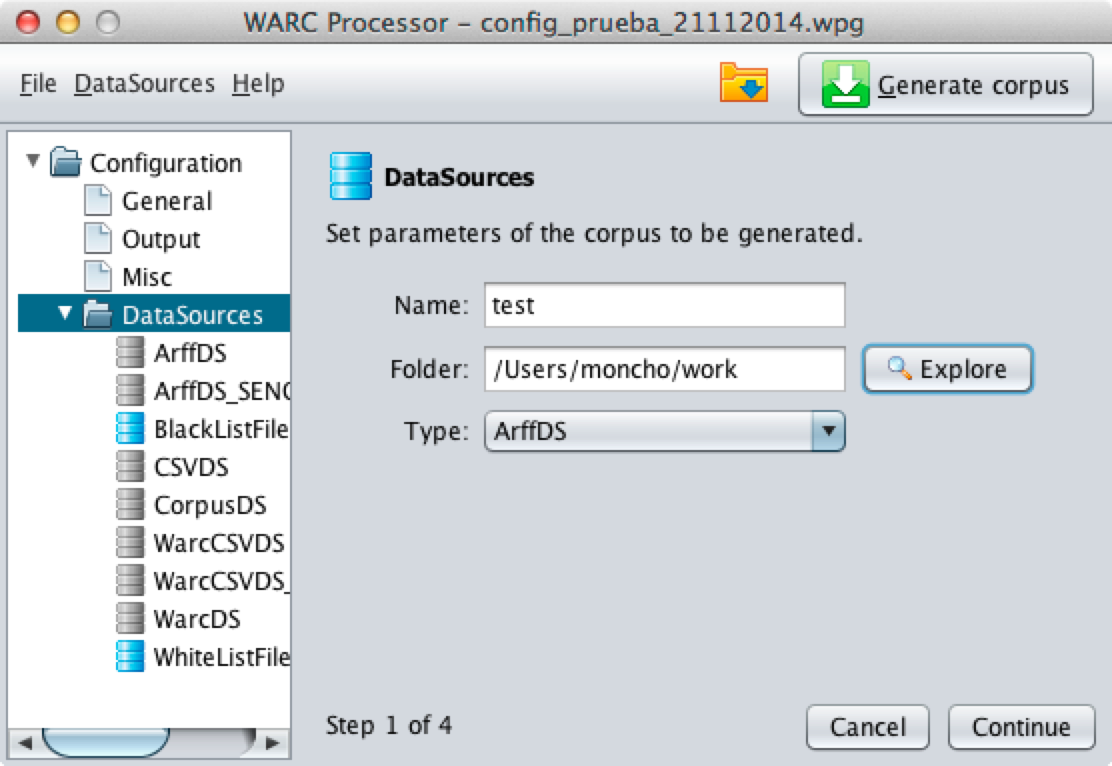Open the Type dropdown showing ArffDS

(x=830, y=431)
